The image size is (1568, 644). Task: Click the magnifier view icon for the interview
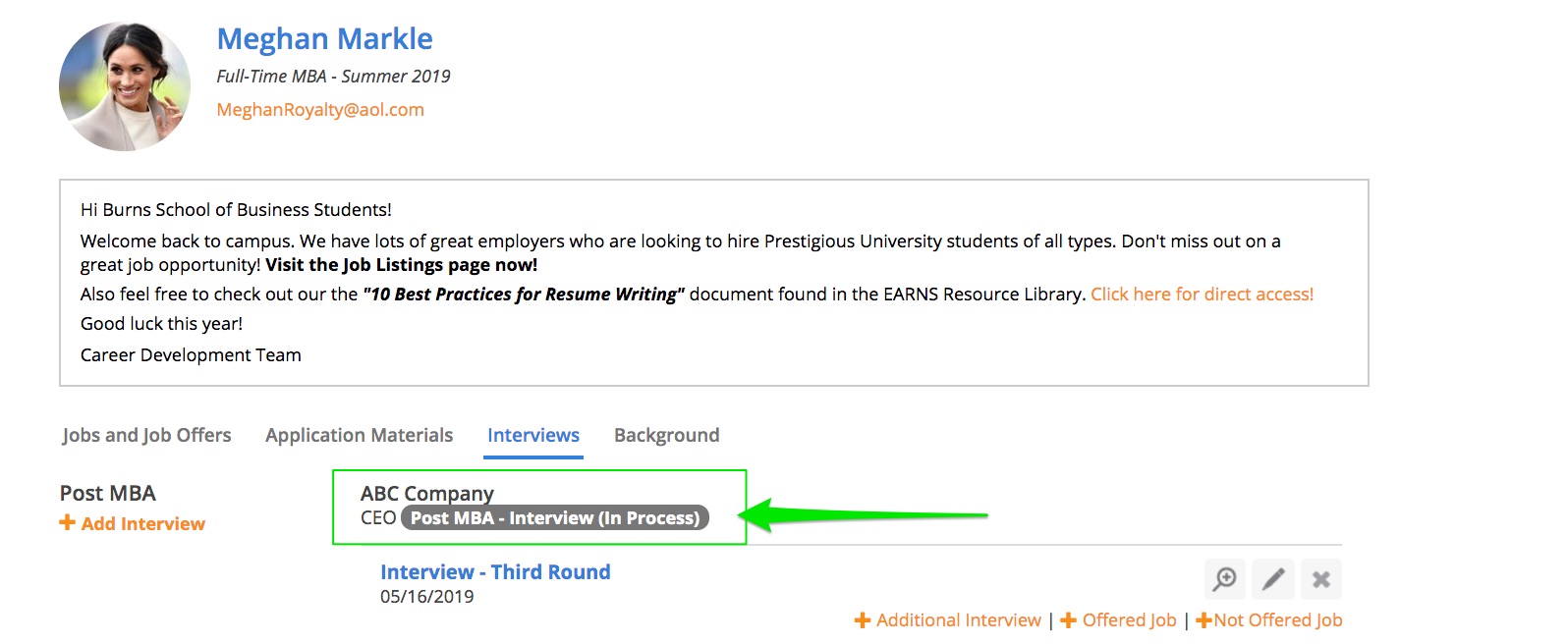(x=1224, y=579)
